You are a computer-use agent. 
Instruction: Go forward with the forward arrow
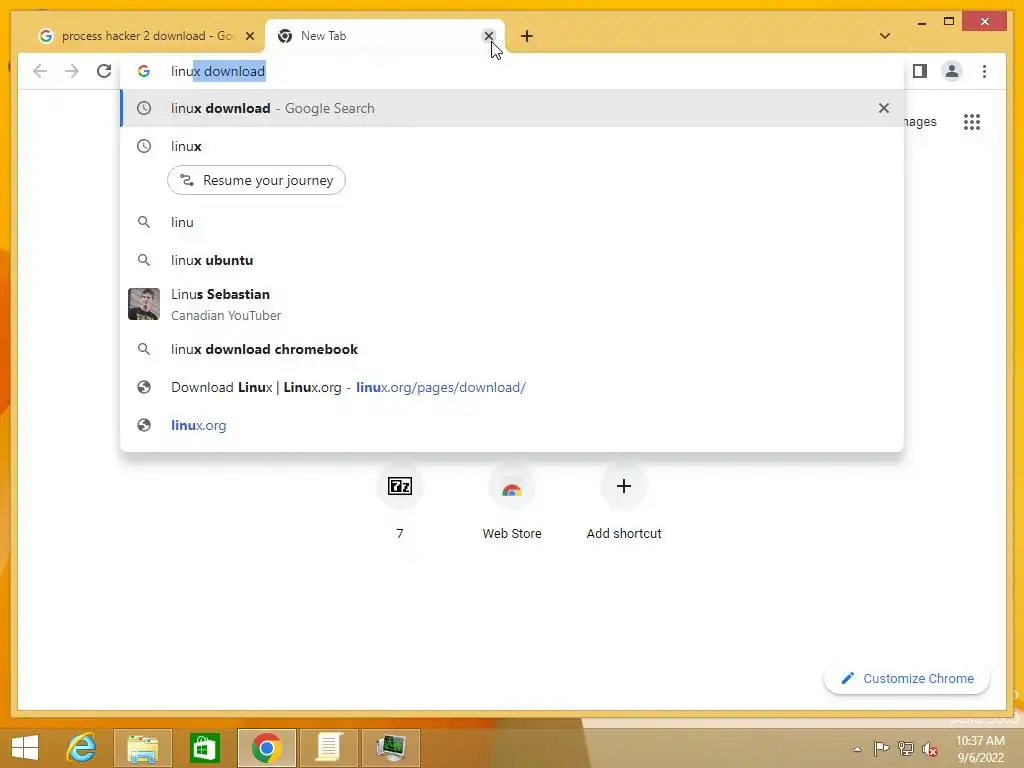coord(72,71)
